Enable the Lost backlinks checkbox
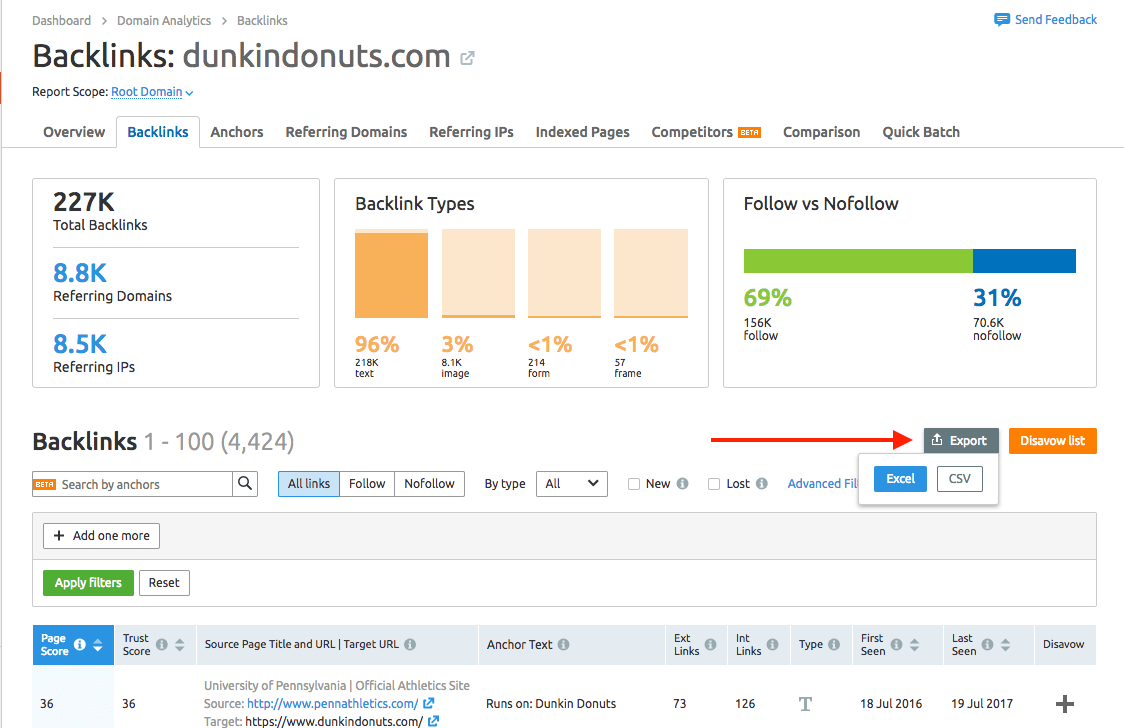1124x728 pixels. (714, 484)
